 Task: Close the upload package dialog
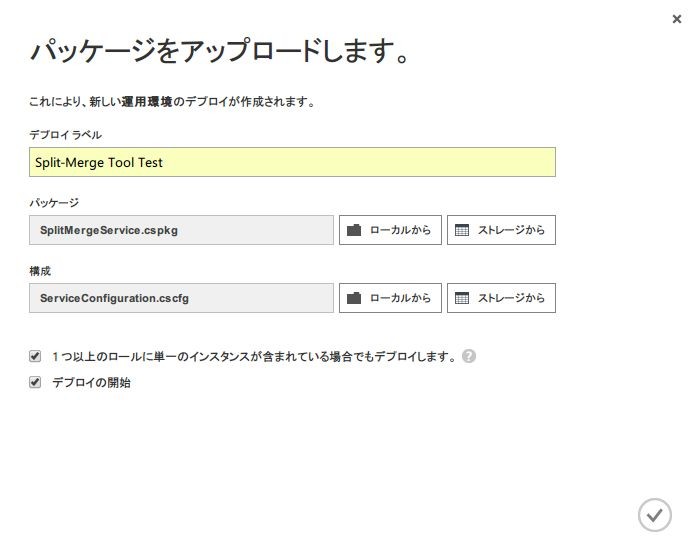[x=677, y=19]
